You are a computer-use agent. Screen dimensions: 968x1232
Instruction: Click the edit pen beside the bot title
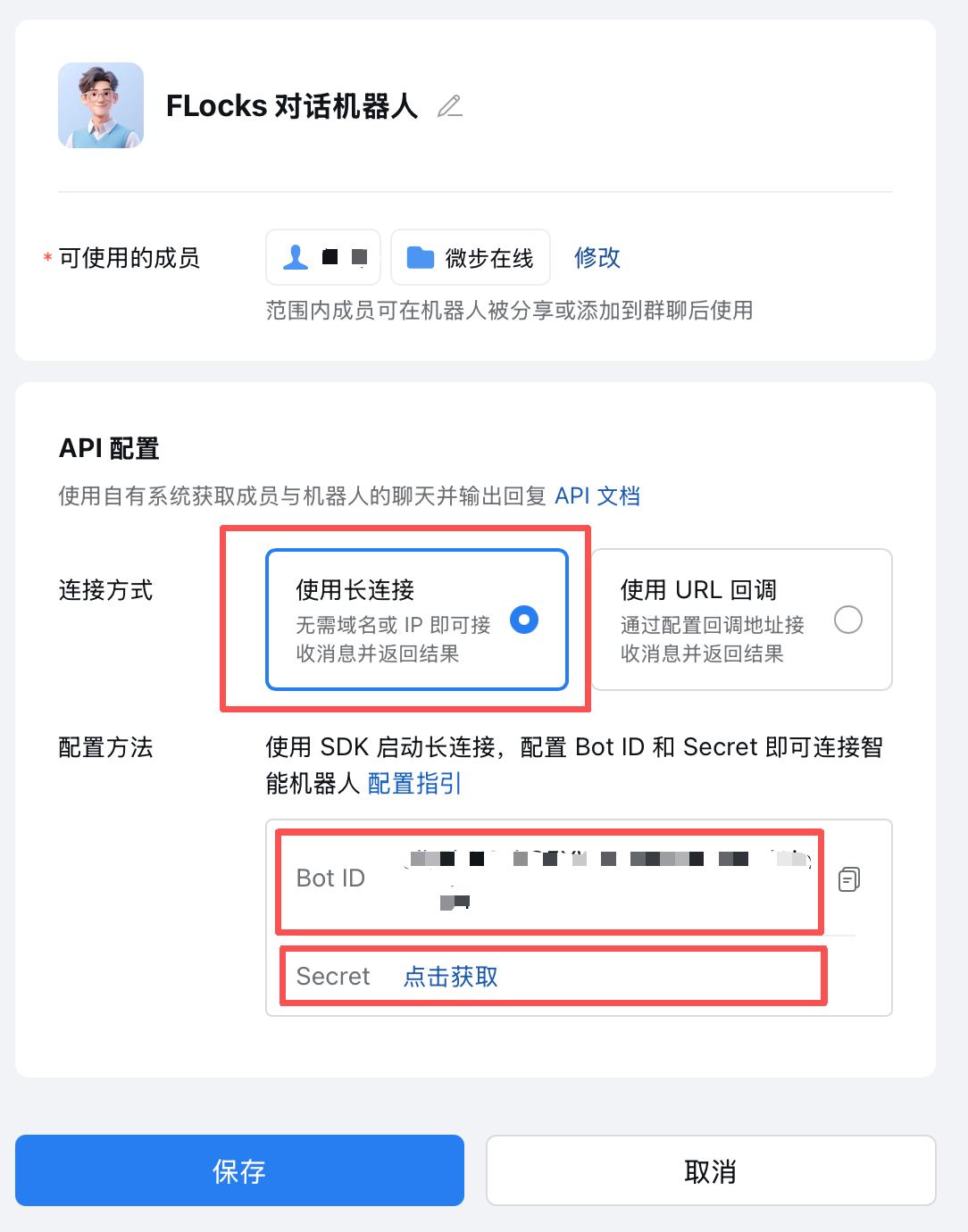pos(451,106)
